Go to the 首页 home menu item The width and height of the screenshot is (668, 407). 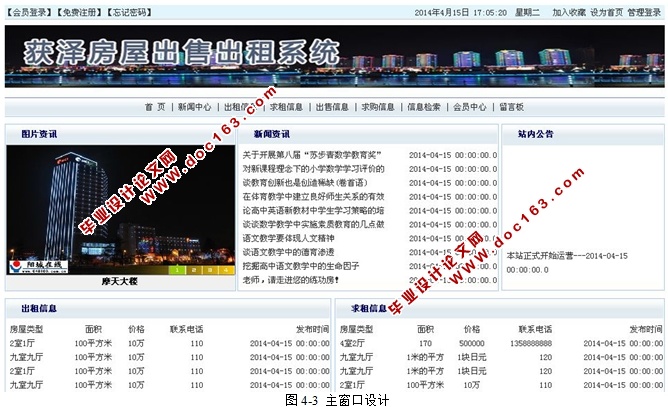coord(155,107)
